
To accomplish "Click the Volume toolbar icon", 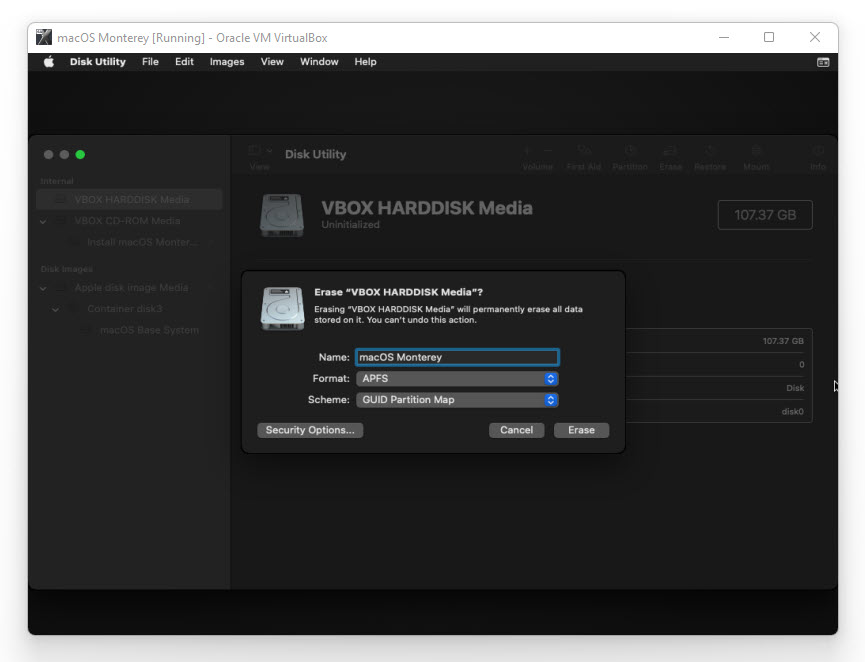I will click(x=537, y=158).
